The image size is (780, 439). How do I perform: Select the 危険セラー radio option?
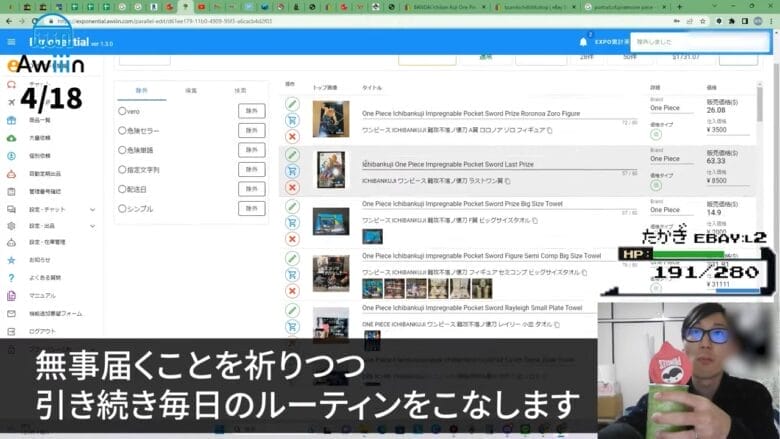pos(122,130)
